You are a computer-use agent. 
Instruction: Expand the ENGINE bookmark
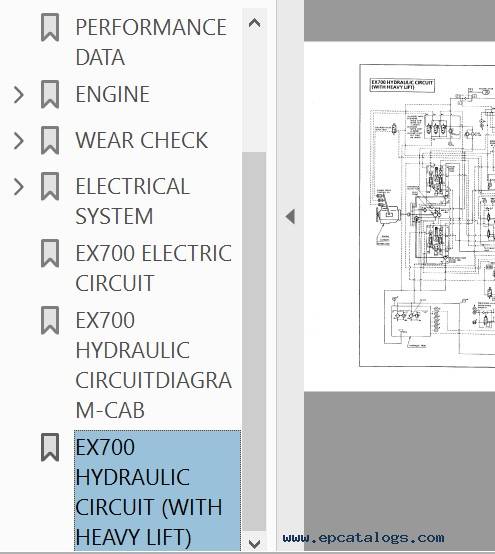18,94
